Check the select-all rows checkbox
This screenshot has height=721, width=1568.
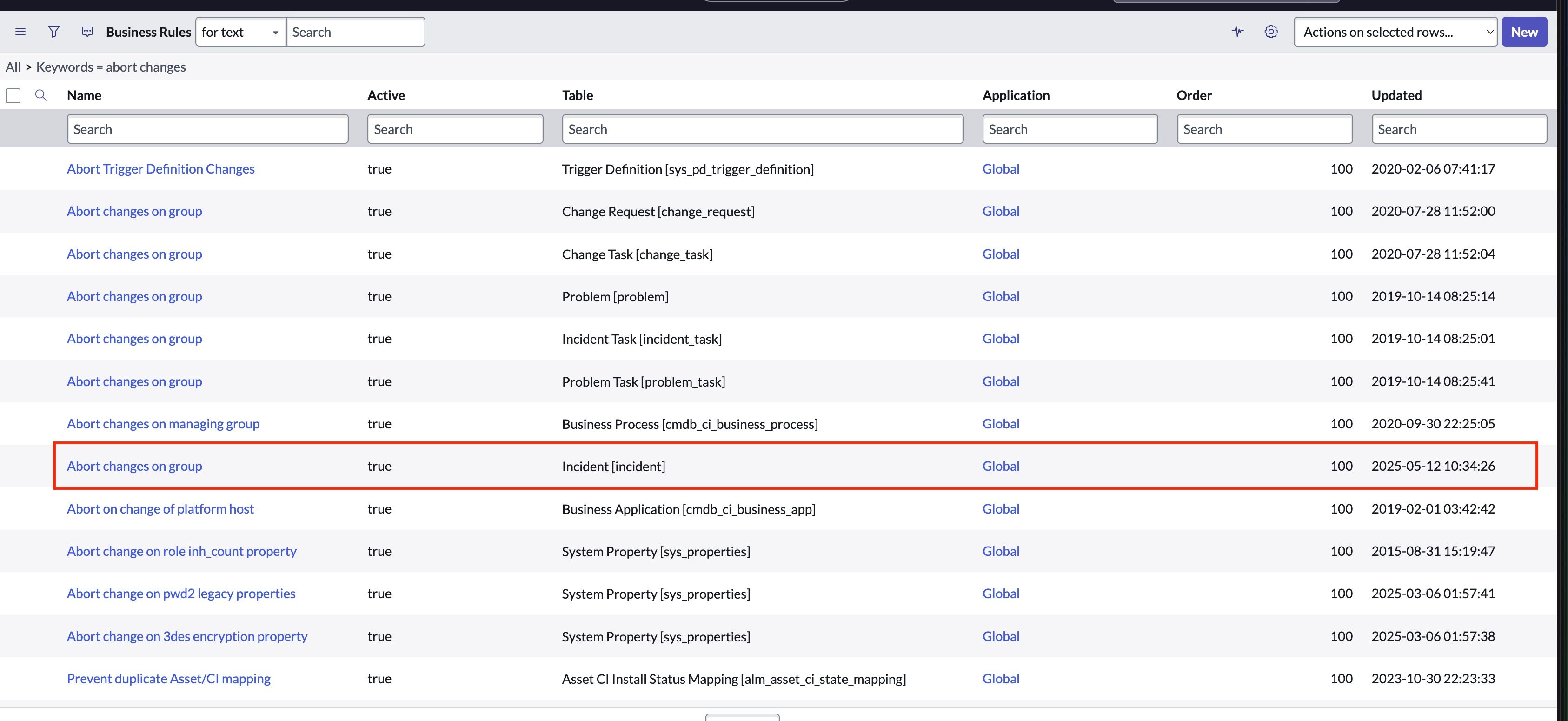(13, 96)
